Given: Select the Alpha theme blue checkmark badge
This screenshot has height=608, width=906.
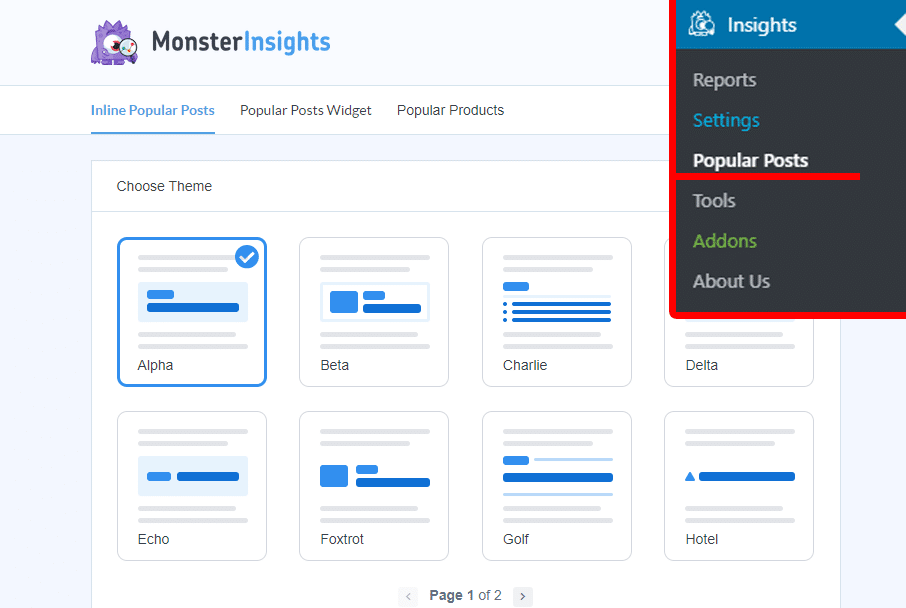Looking at the screenshot, I should [x=246, y=257].
